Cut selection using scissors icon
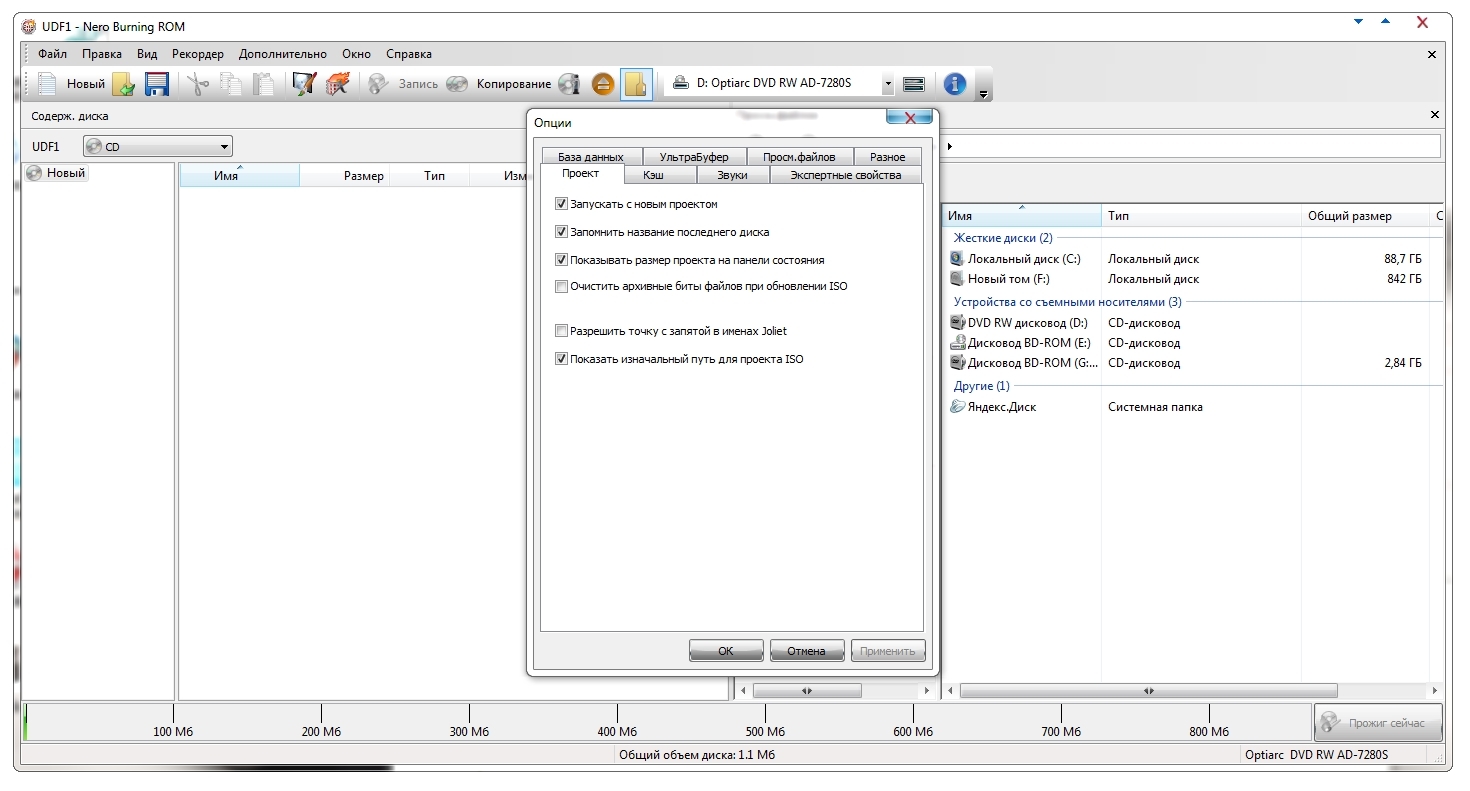Screen dimensions: 1470x791 pyautogui.click(x=197, y=84)
